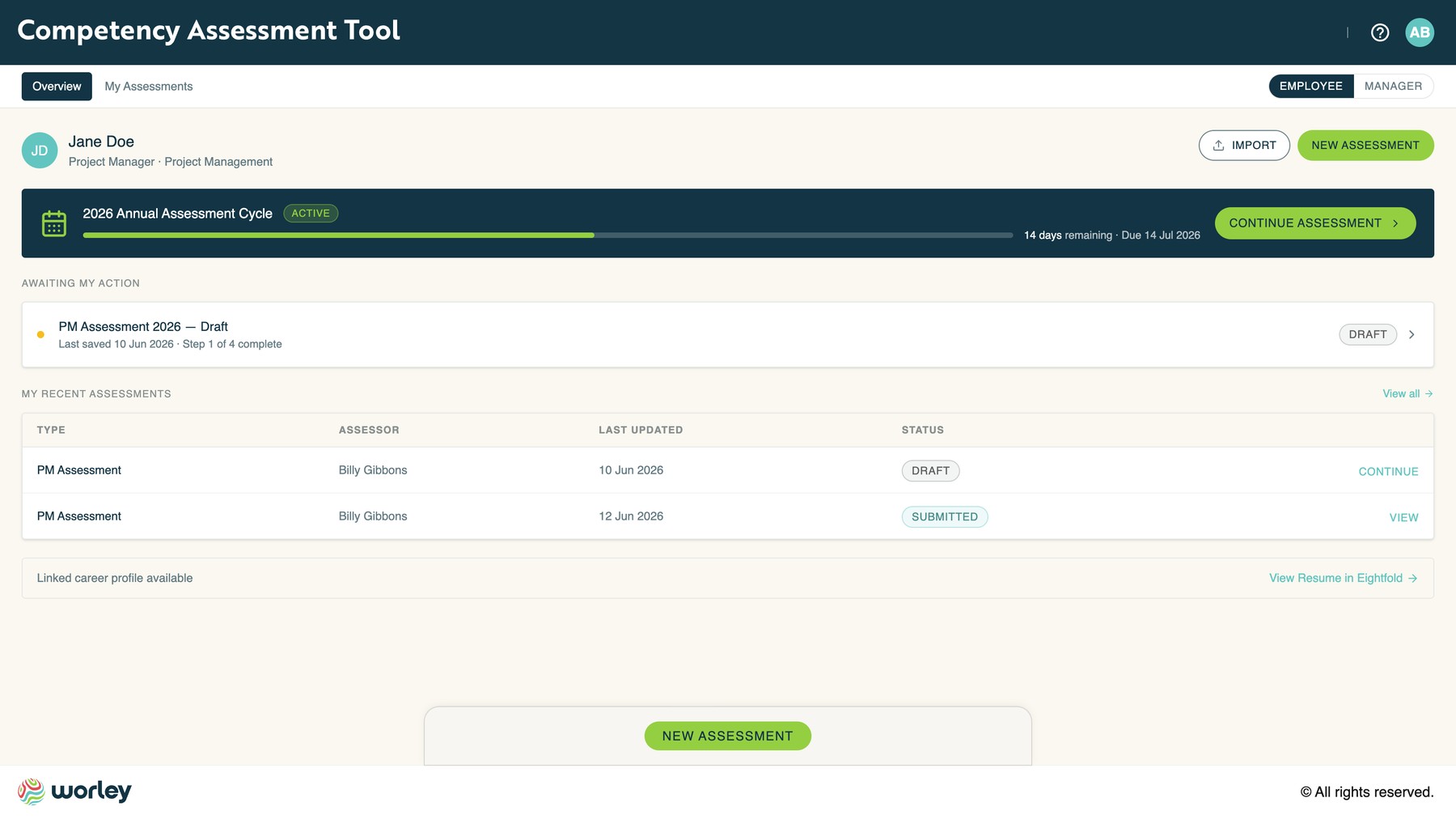Click the top New Assessment button
The image size is (1456, 819).
point(1365,146)
